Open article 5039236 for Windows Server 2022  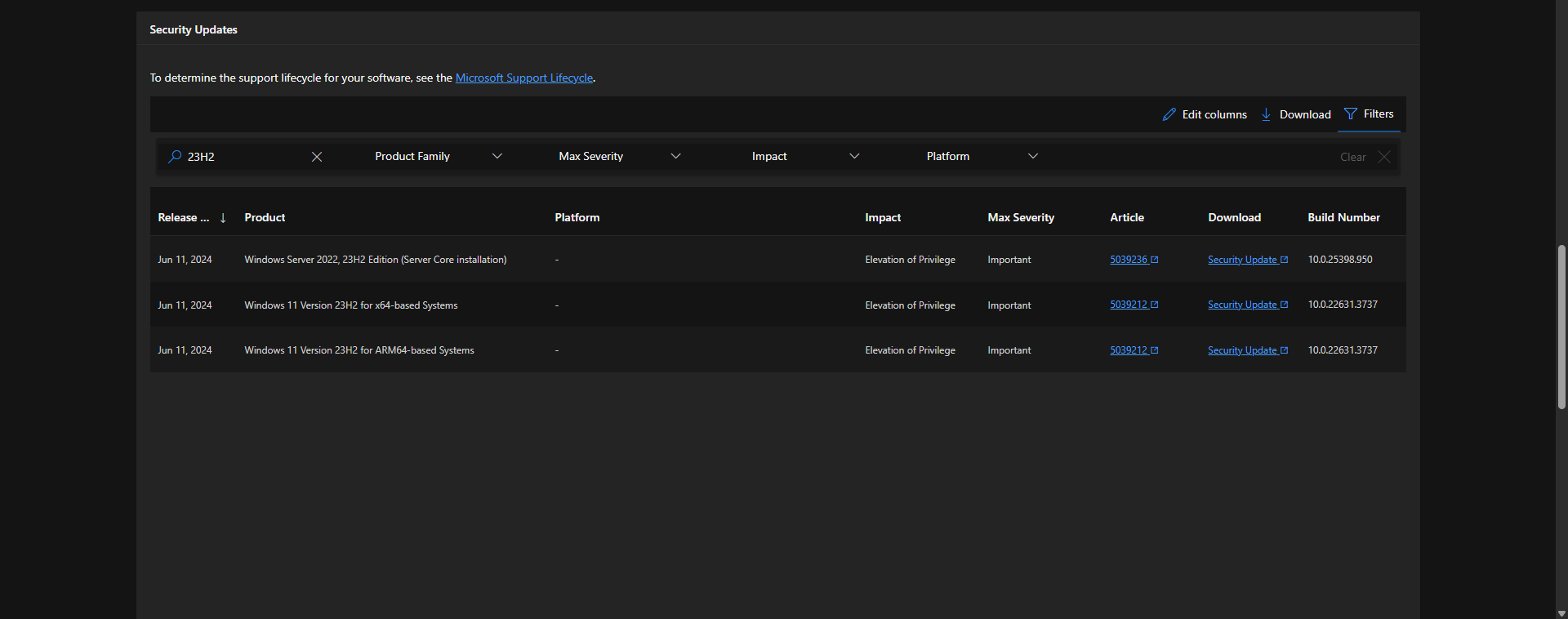click(x=1129, y=260)
